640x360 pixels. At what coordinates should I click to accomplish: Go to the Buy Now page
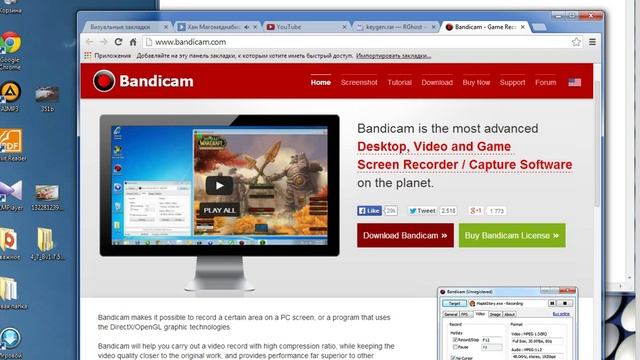[476, 82]
